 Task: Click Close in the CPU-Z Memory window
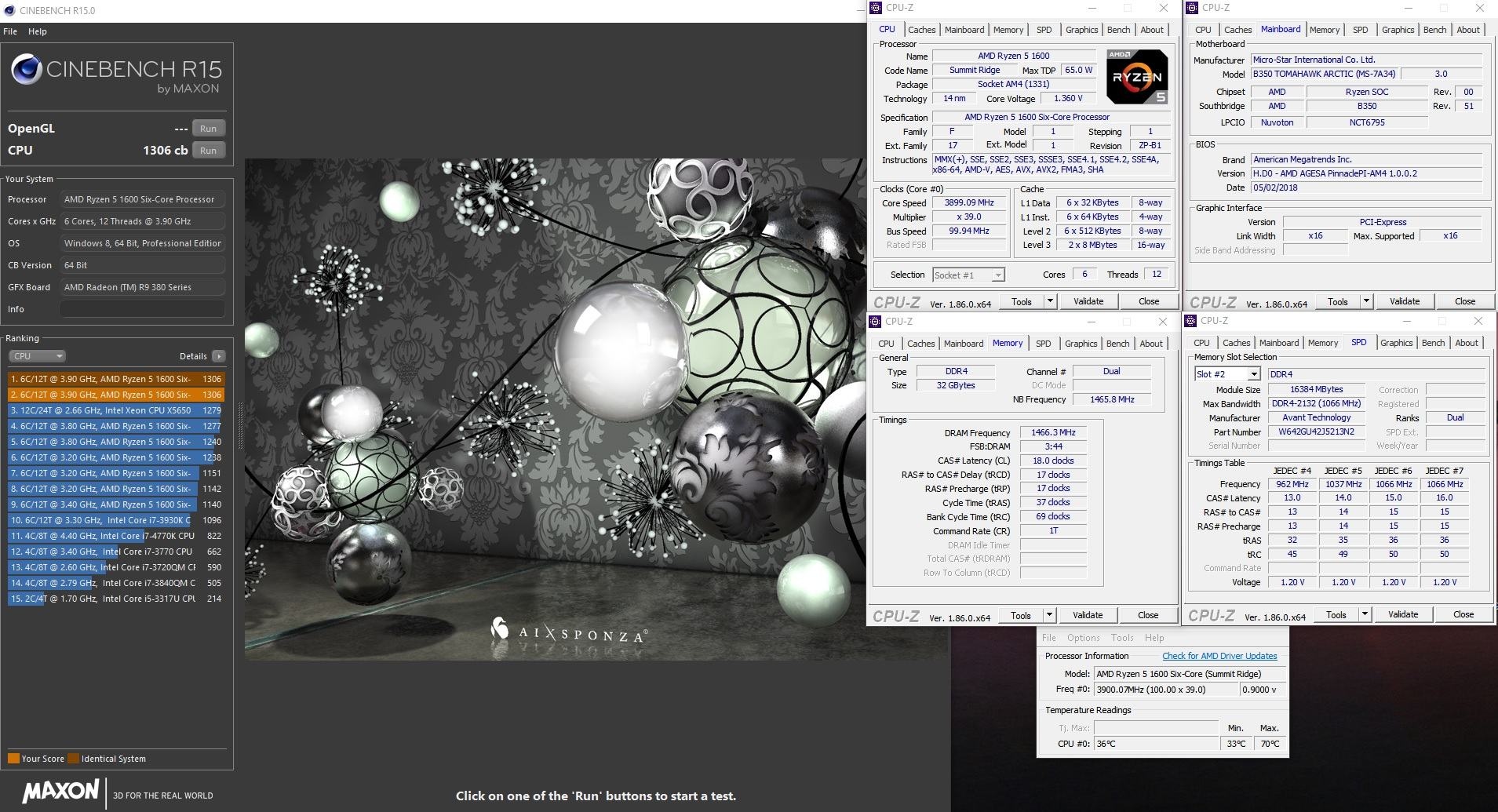coord(1148,615)
